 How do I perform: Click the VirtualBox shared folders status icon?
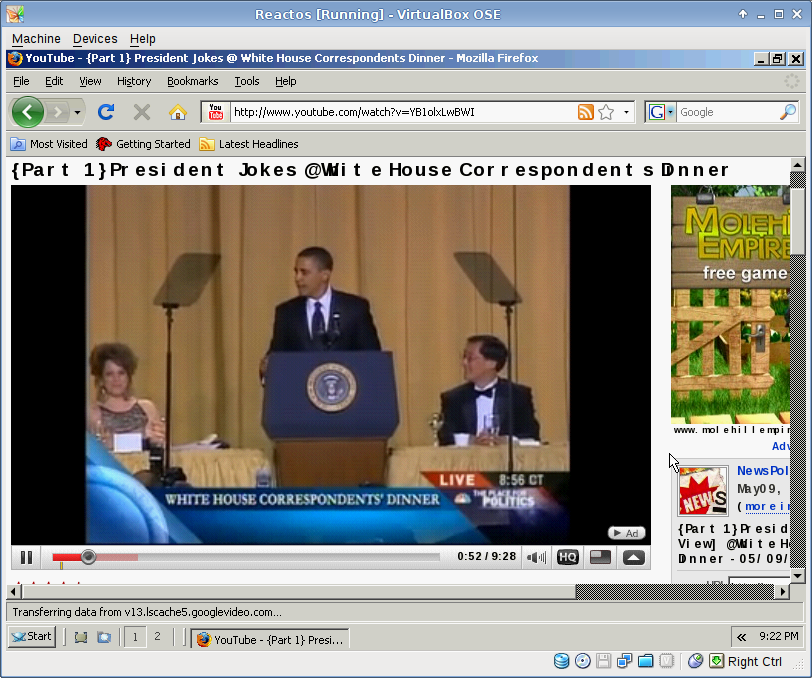click(x=645, y=661)
